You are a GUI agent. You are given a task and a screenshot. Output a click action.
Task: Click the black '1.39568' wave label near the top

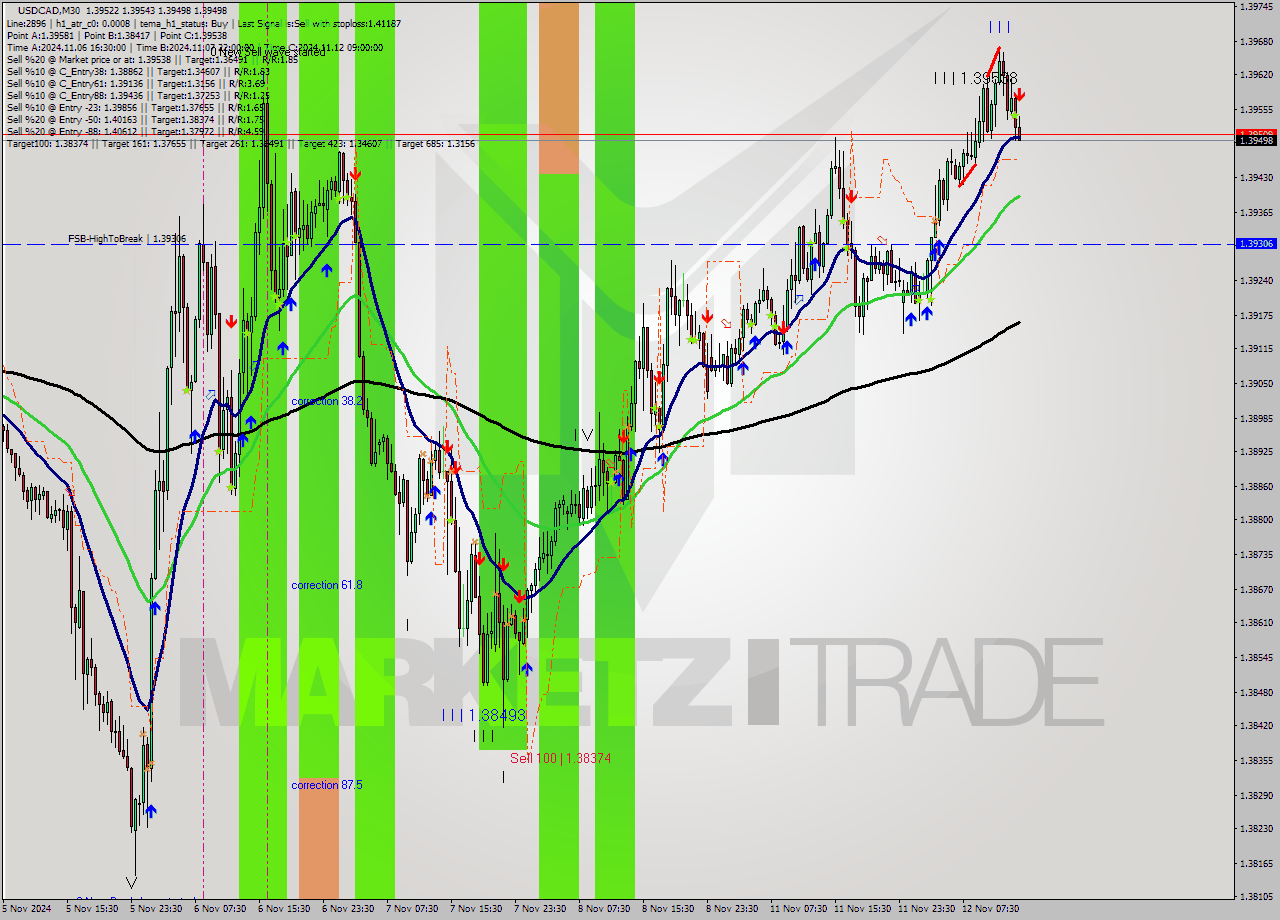pyautogui.click(x=976, y=77)
